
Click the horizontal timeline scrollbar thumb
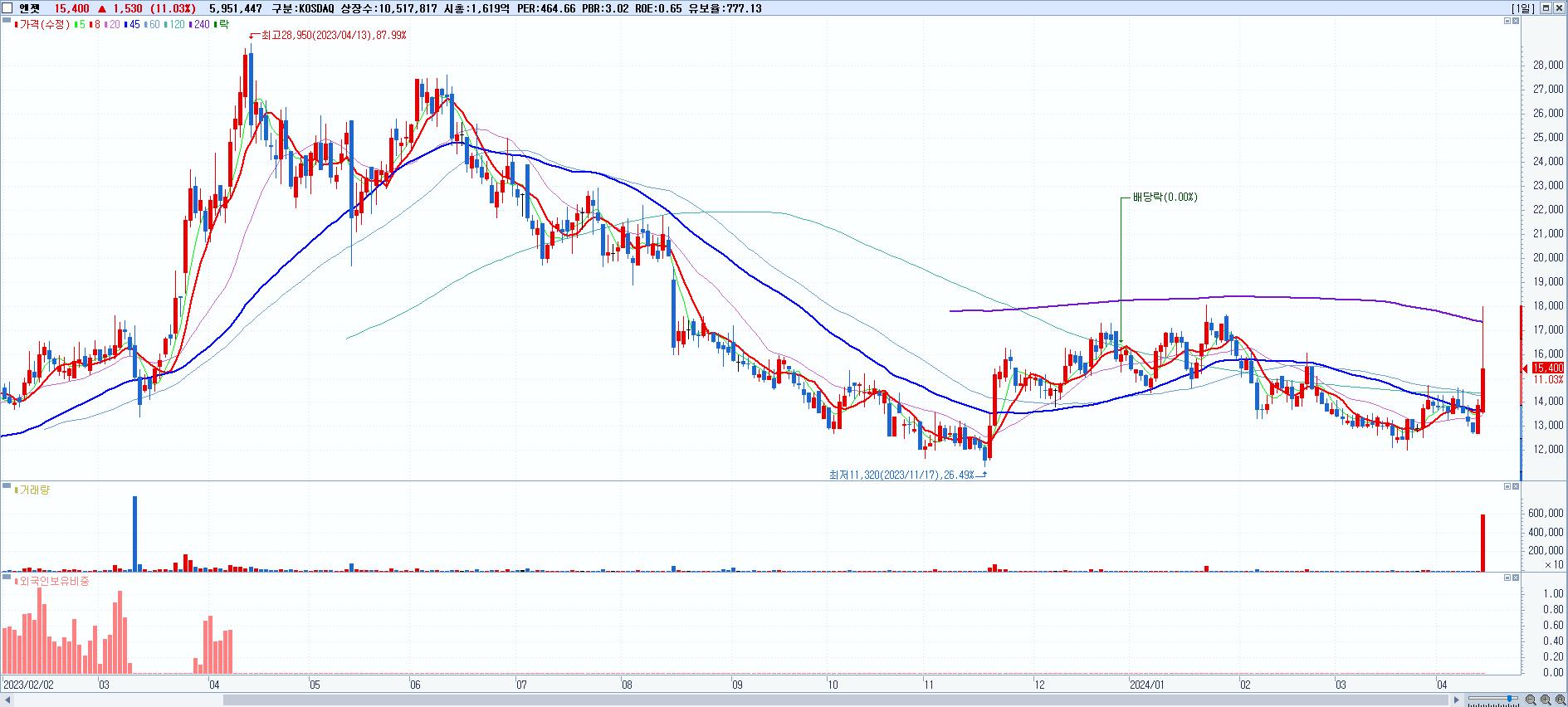(x=836, y=700)
